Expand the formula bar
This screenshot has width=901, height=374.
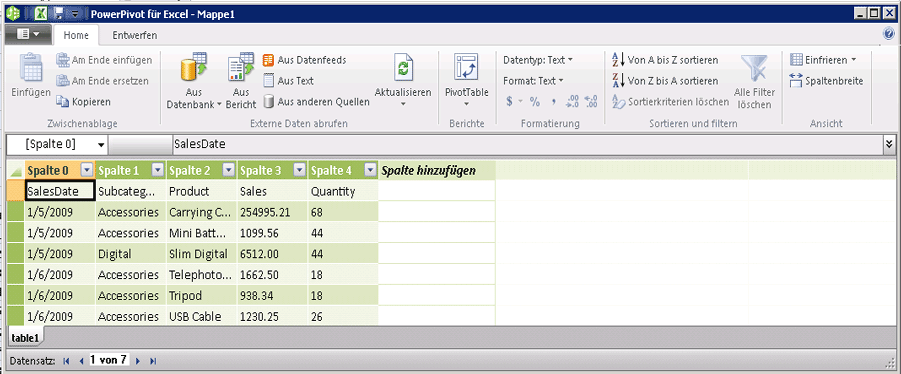890,145
